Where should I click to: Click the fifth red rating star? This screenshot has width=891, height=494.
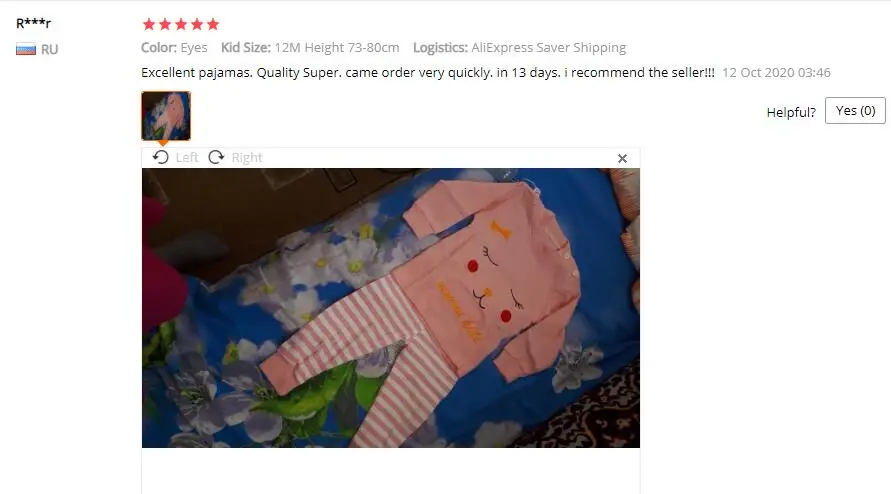tap(213, 24)
